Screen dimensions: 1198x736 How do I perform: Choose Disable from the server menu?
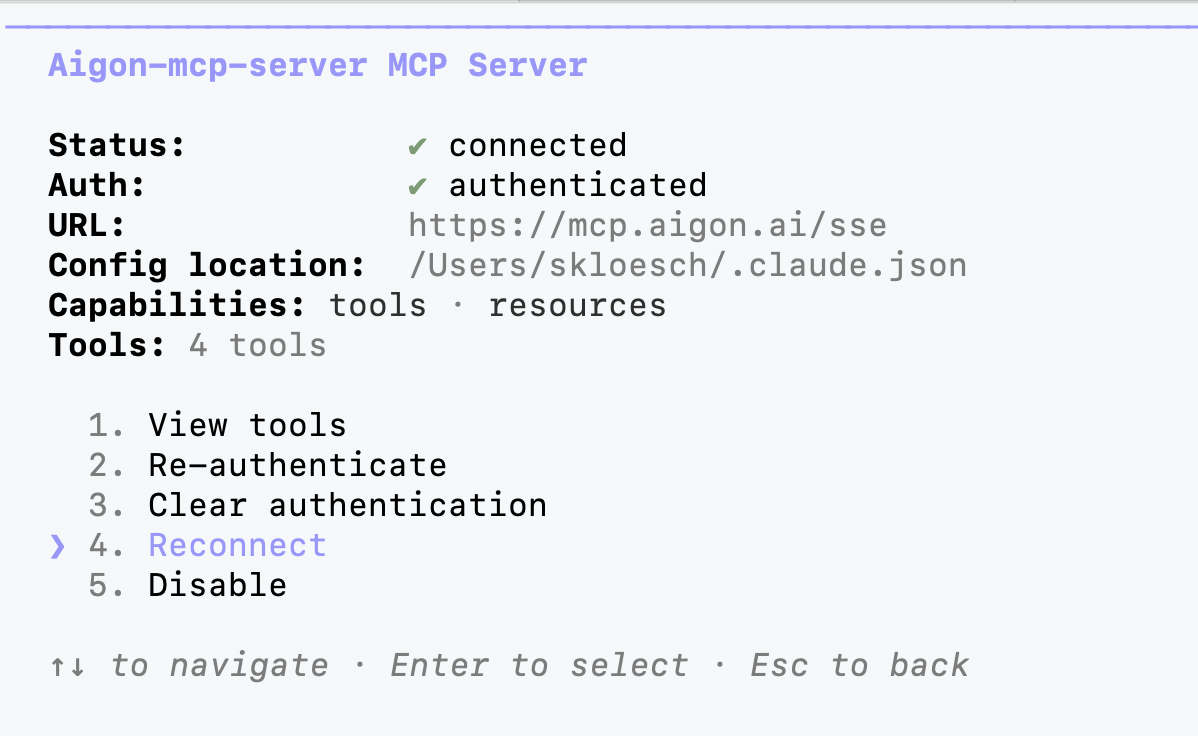click(x=217, y=584)
